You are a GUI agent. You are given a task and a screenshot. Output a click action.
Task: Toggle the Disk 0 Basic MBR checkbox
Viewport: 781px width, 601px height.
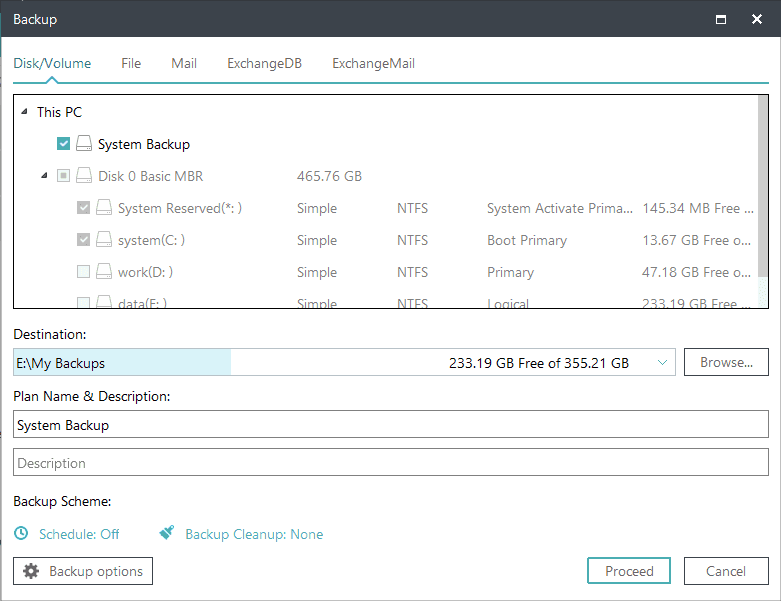point(64,176)
